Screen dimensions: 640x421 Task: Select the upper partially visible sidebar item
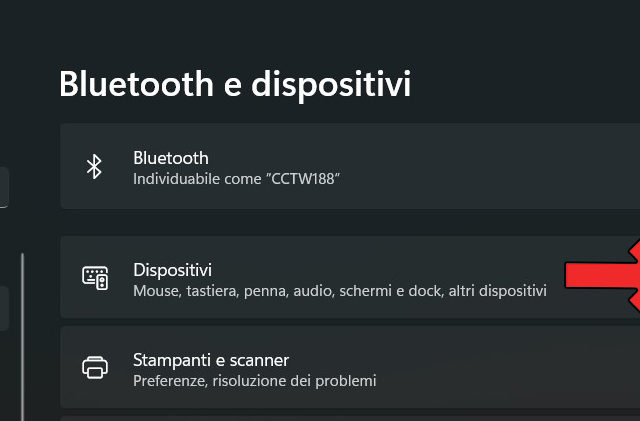pos(4,188)
